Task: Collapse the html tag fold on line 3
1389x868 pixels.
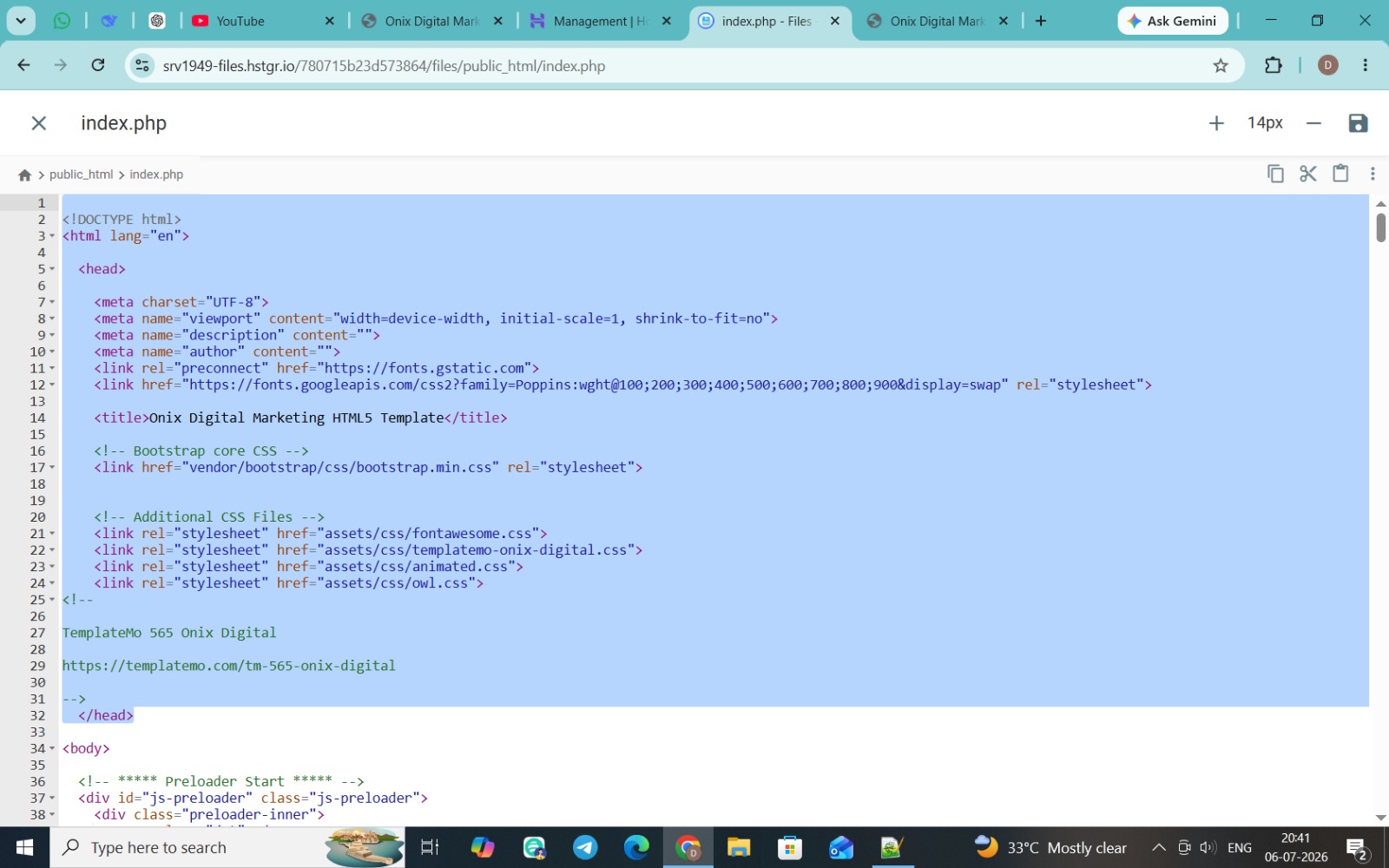Action: pos(52,236)
